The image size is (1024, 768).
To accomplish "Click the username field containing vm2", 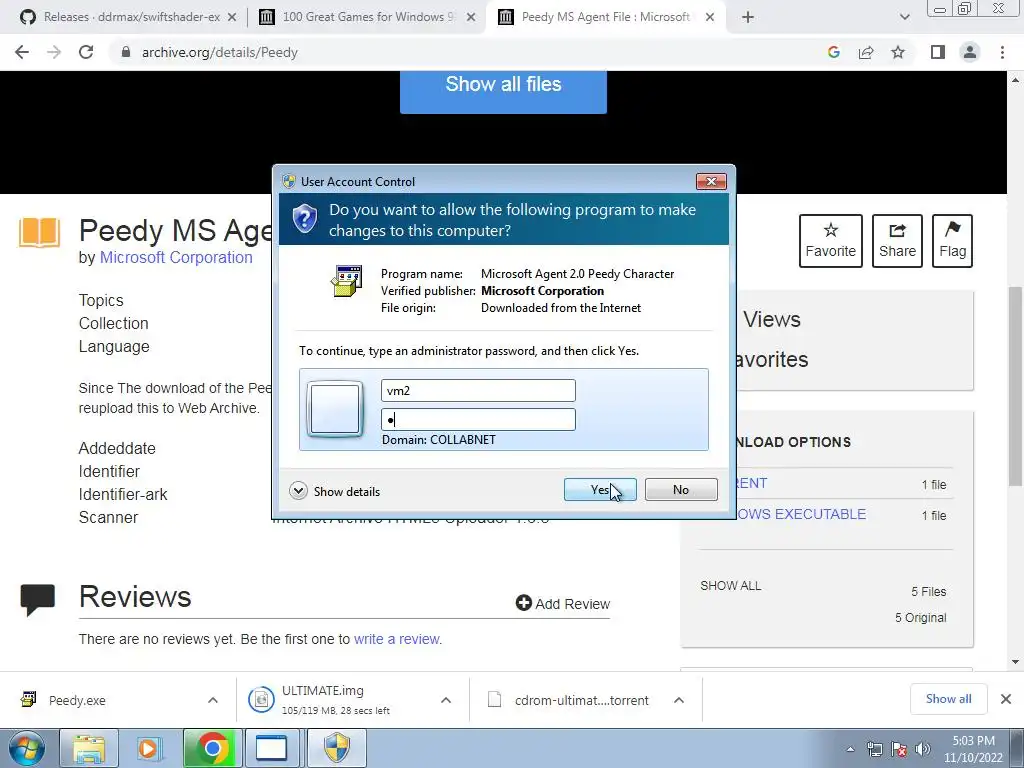I will 478,391.
